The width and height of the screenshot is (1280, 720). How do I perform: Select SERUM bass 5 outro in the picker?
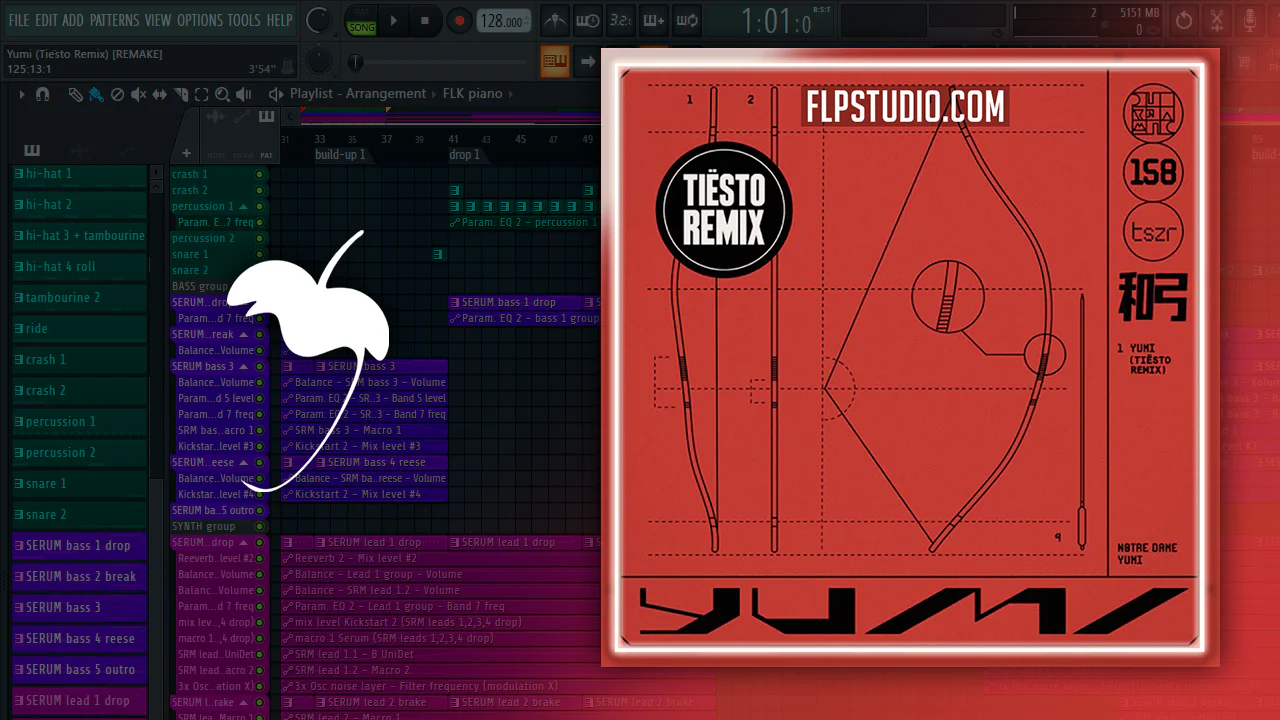79,670
